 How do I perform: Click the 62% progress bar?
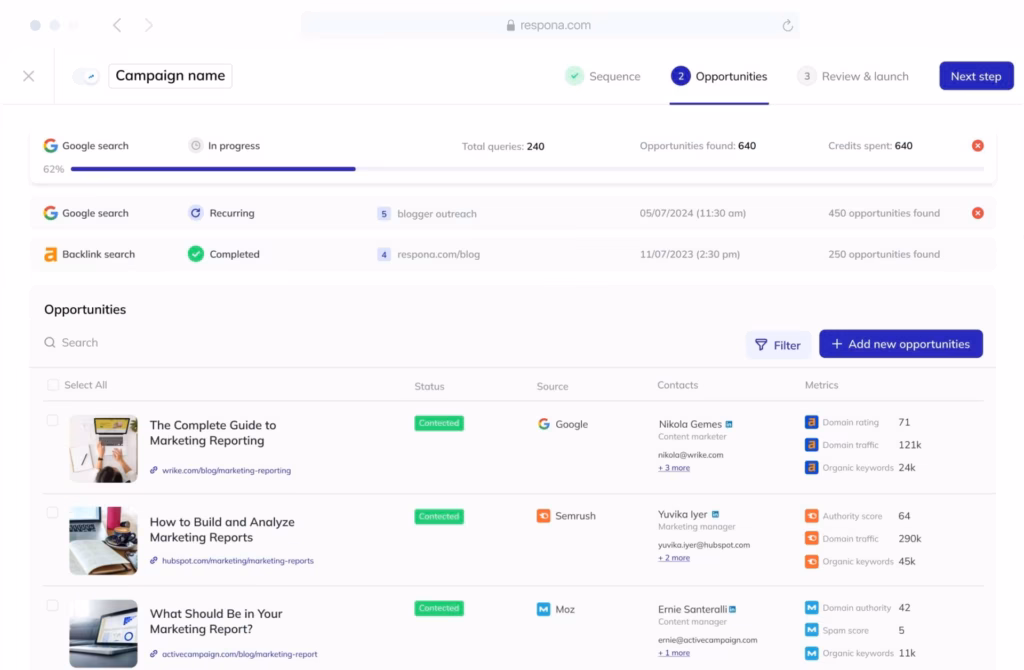[x=200, y=169]
